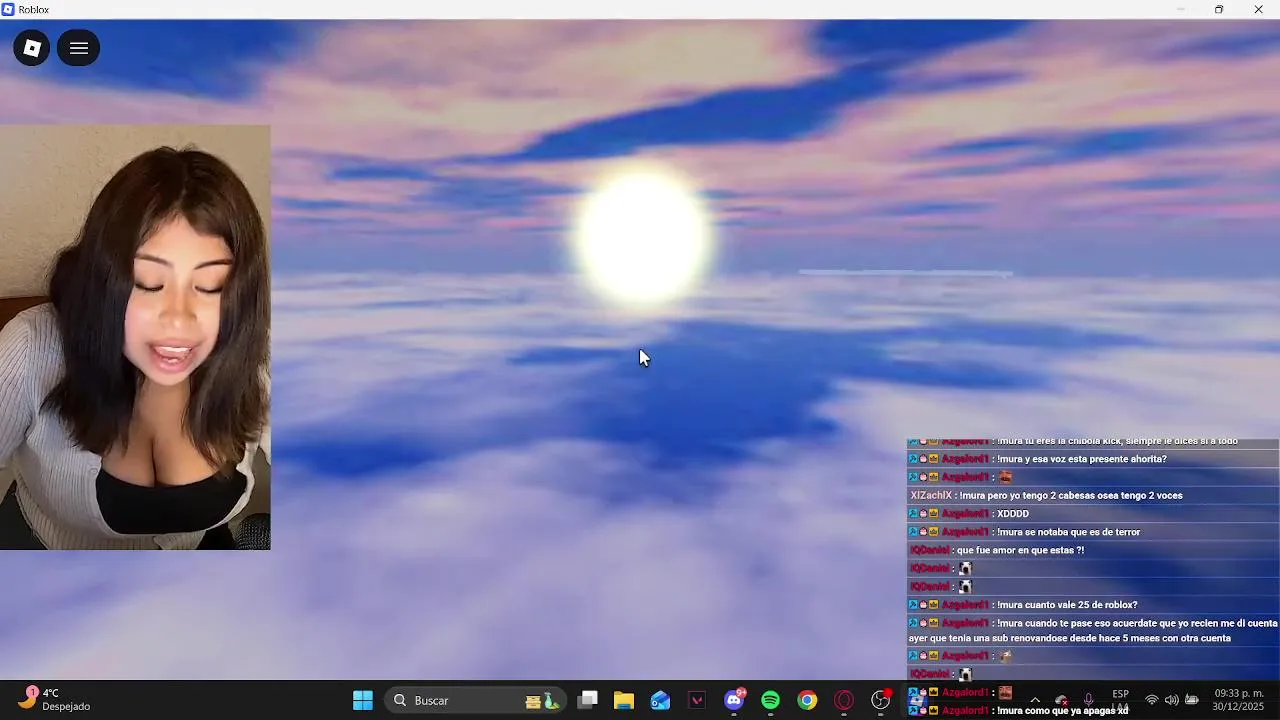Launch Valorant from the taskbar

click(x=697, y=700)
